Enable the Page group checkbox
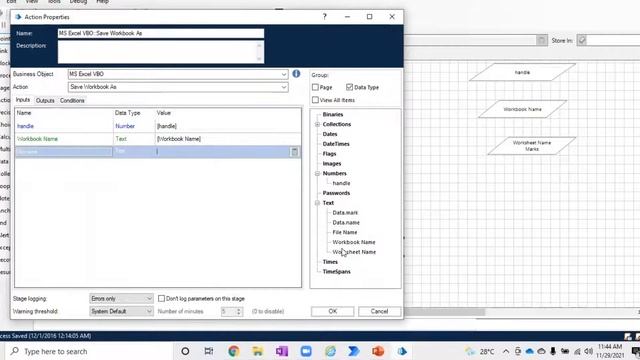Image resolution: width=640 pixels, height=360 pixels. coord(315,87)
